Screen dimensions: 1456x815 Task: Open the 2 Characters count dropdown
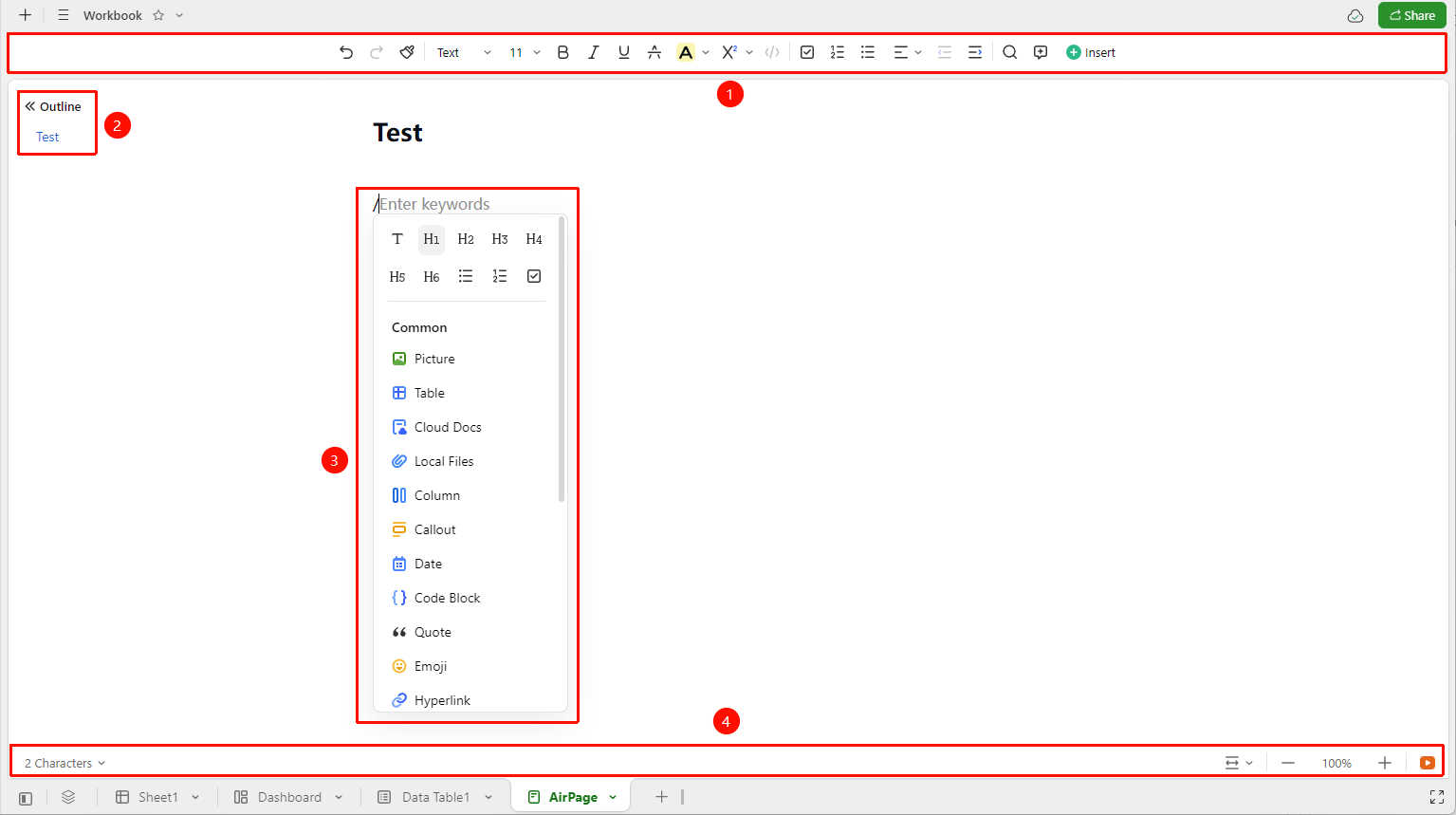(x=65, y=763)
